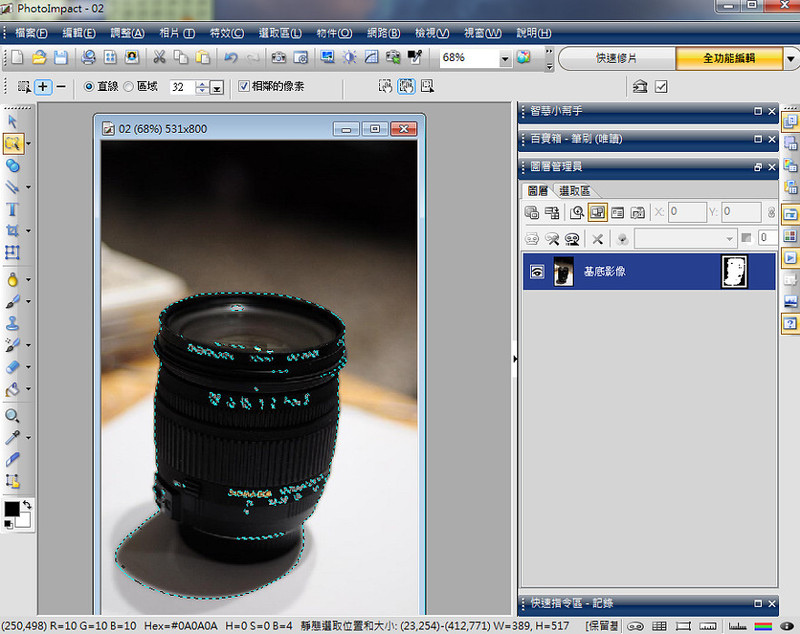The image size is (800, 634).
Task: Switch to the 選取區 tab in layer manager
Action: (574, 191)
